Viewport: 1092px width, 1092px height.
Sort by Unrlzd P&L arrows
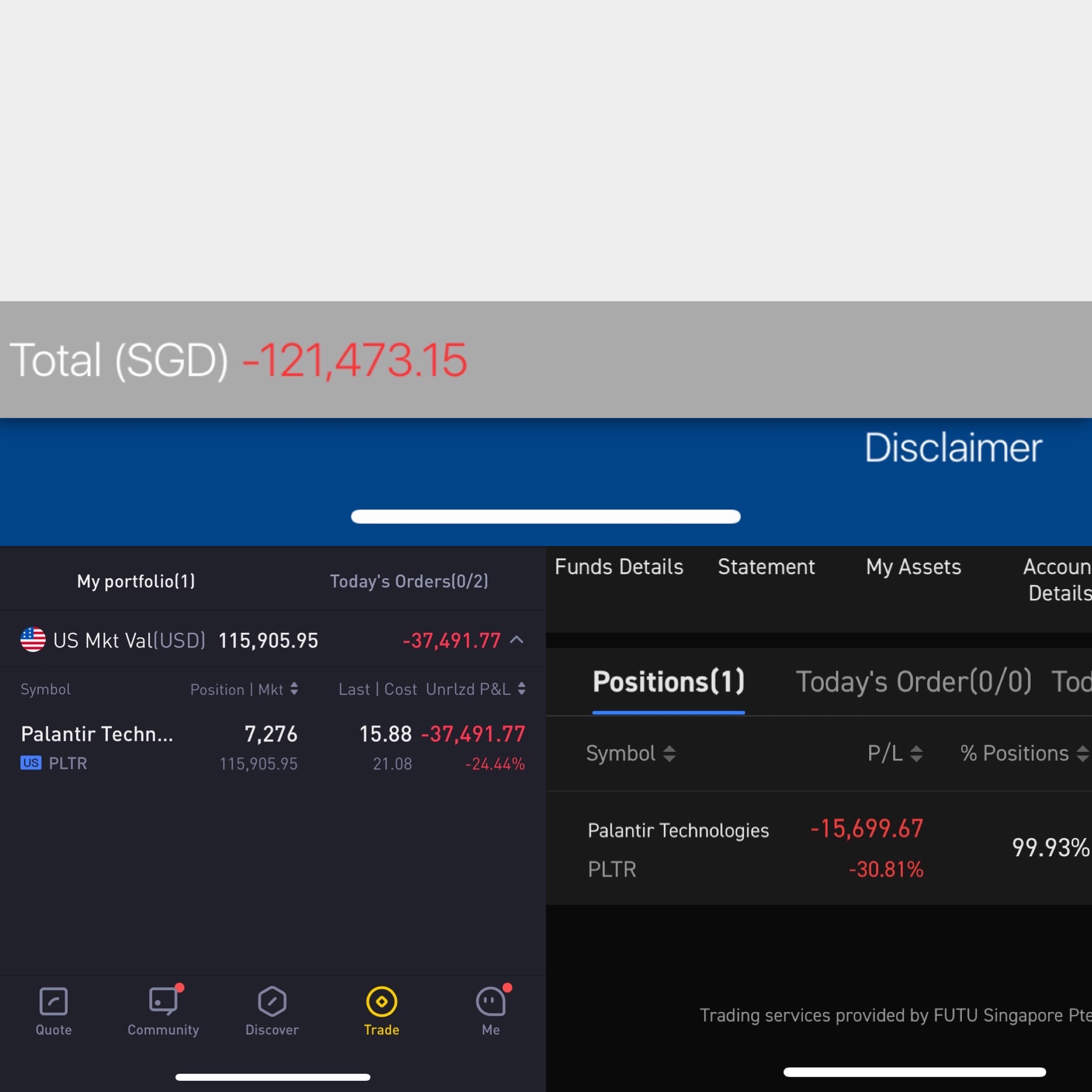(x=521, y=688)
